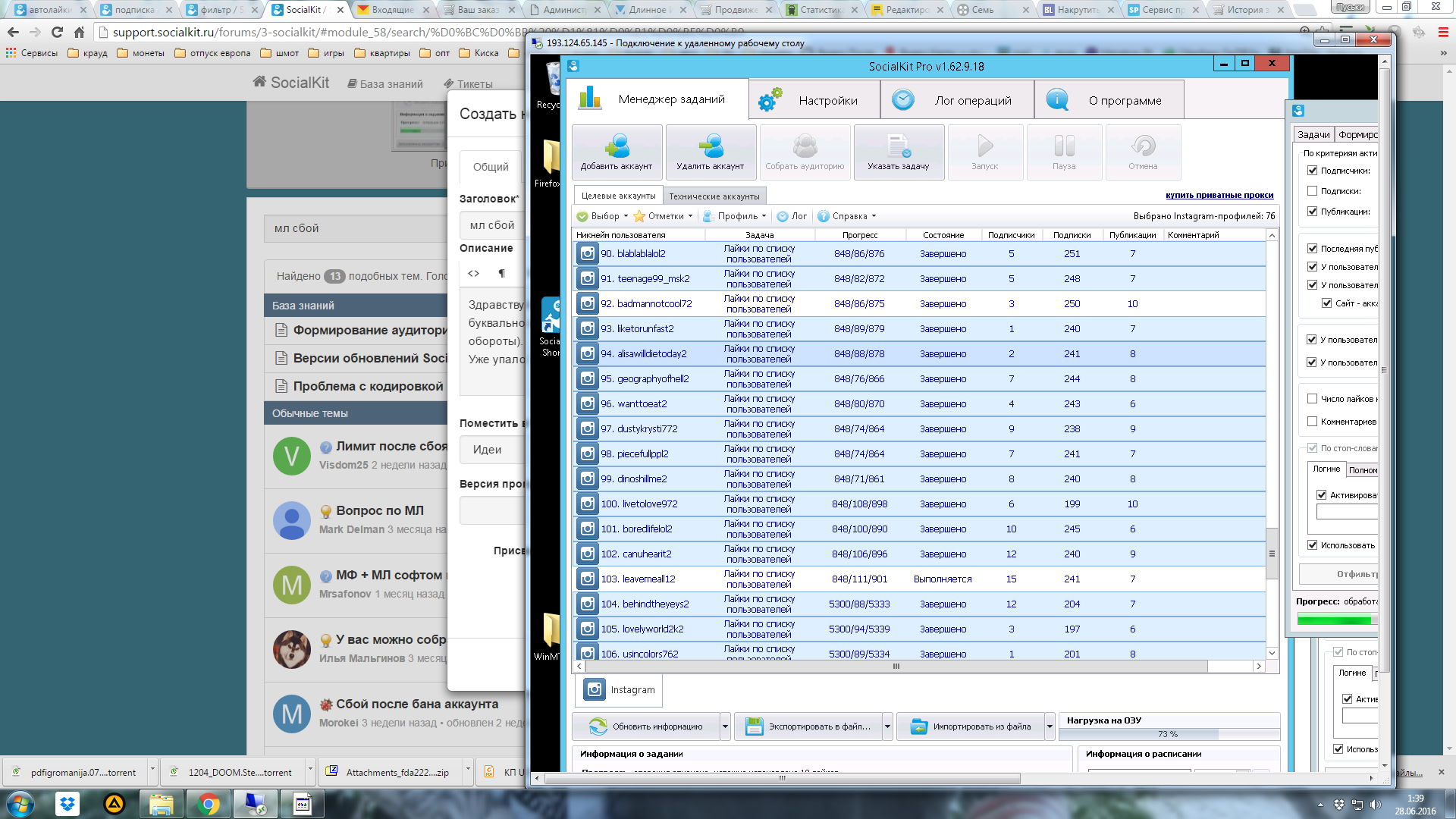Open the Справка dropdown menu
Viewport: 1456px width, 819px height.
pos(847,216)
